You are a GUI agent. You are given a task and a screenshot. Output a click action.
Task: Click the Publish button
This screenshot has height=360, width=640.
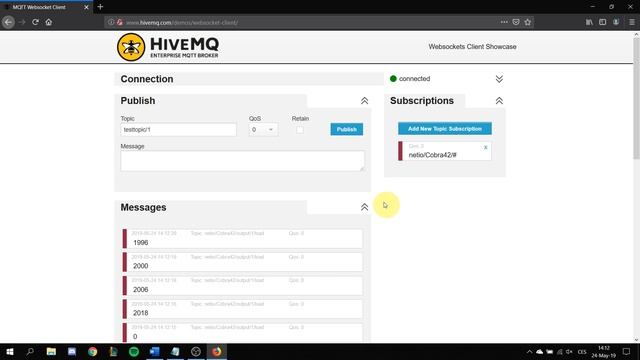[347, 129]
